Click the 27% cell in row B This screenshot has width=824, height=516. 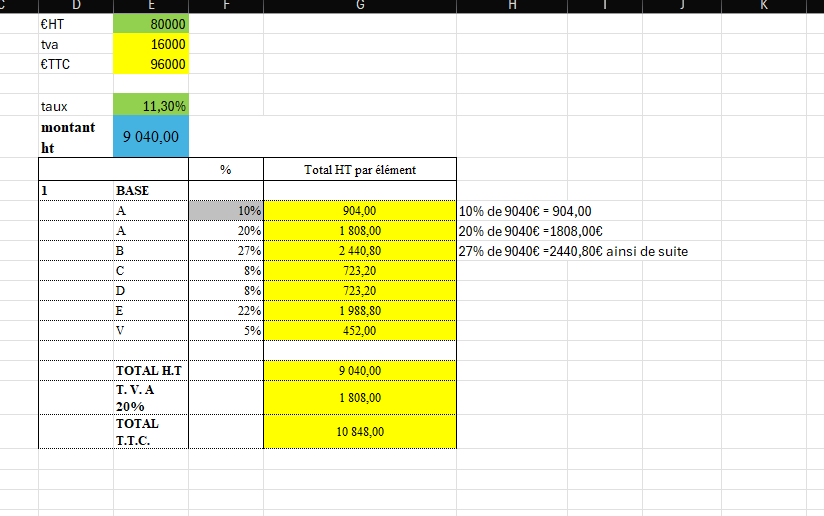pos(226,251)
